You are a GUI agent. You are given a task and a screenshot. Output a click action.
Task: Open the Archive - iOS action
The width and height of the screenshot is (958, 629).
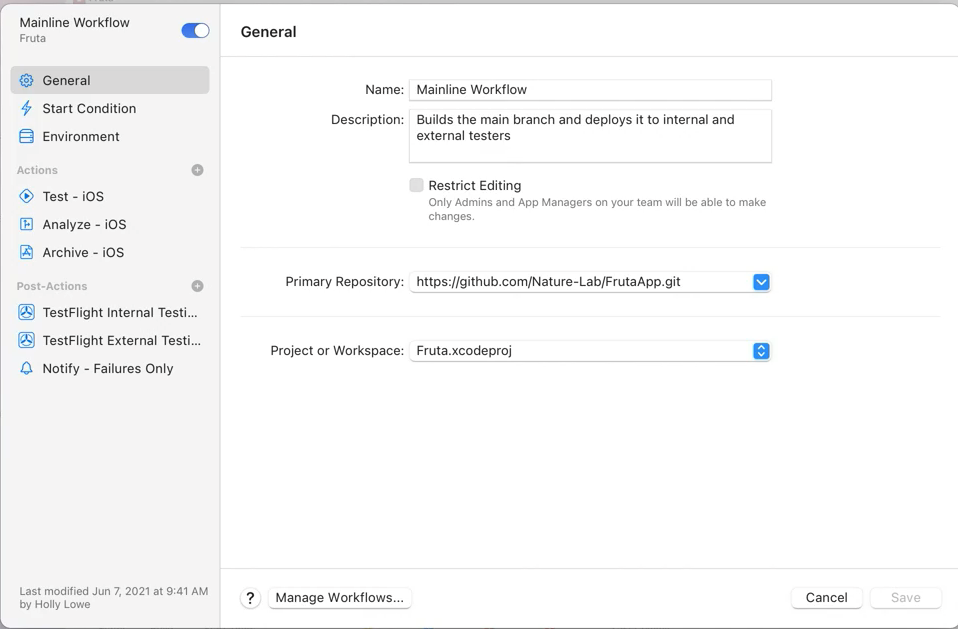[x=110, y=252]
